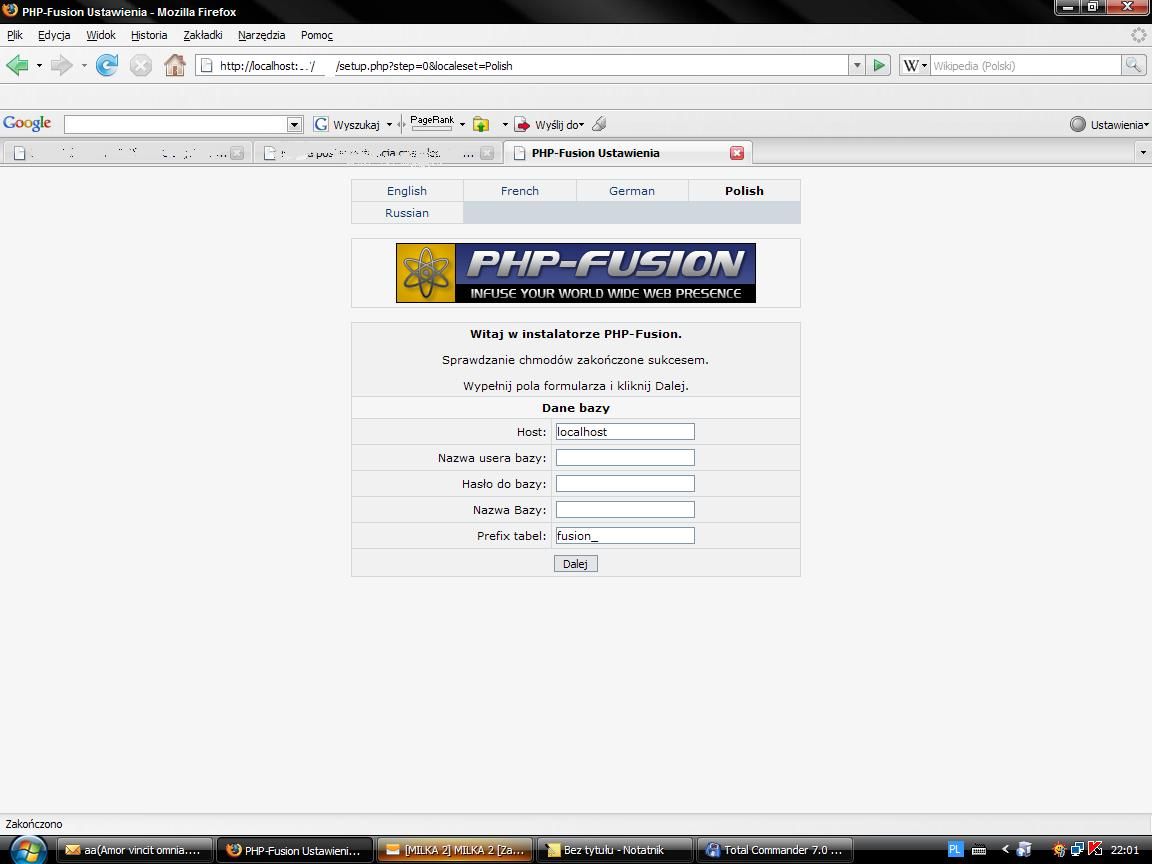Click the Wyślij do send icon
The height and width of the screenshot is (864, 1152).
point(522,124)
